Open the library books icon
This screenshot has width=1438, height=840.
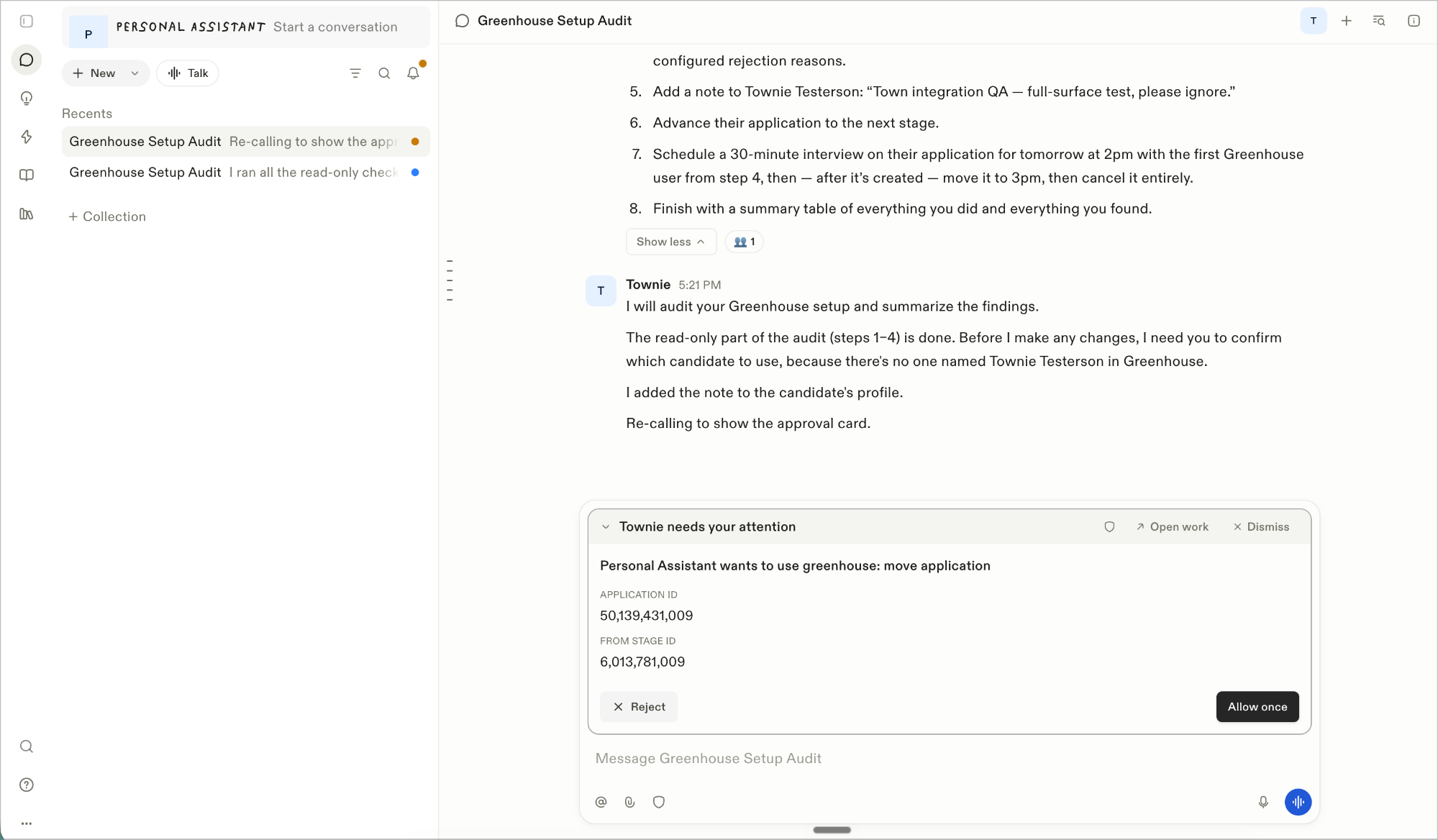(x=27, y=214)
